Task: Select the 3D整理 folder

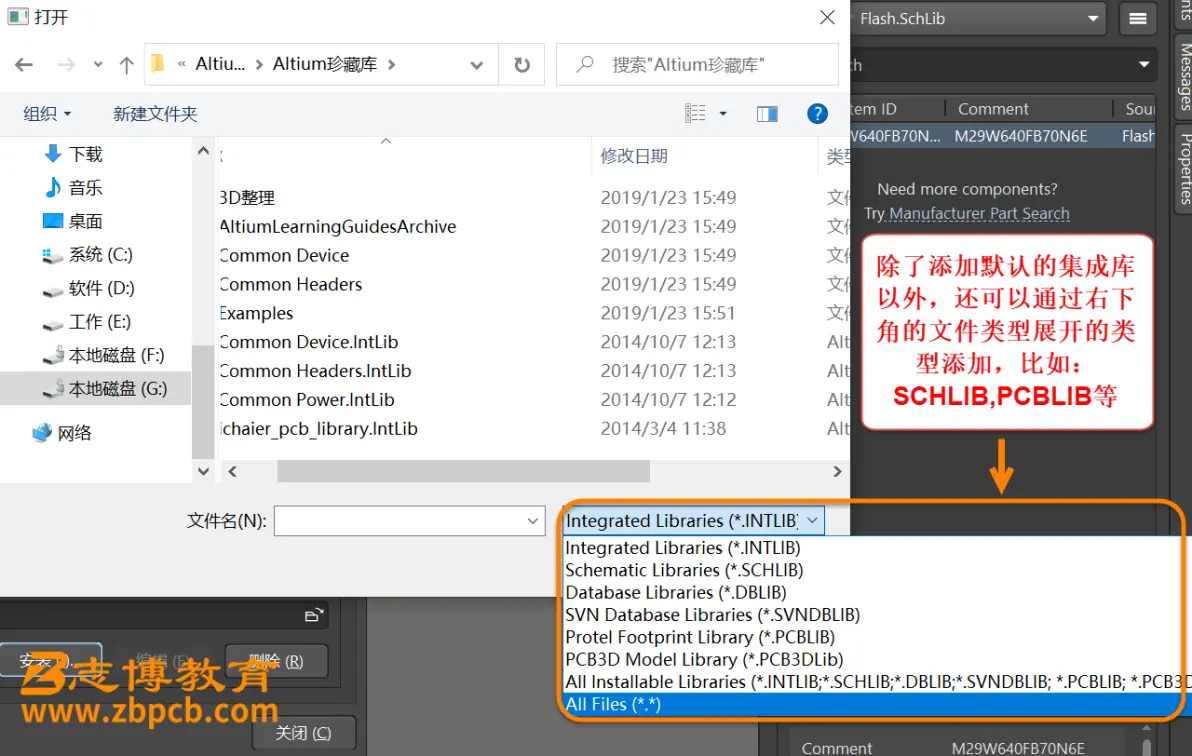Action: click(x=247, y=198)
